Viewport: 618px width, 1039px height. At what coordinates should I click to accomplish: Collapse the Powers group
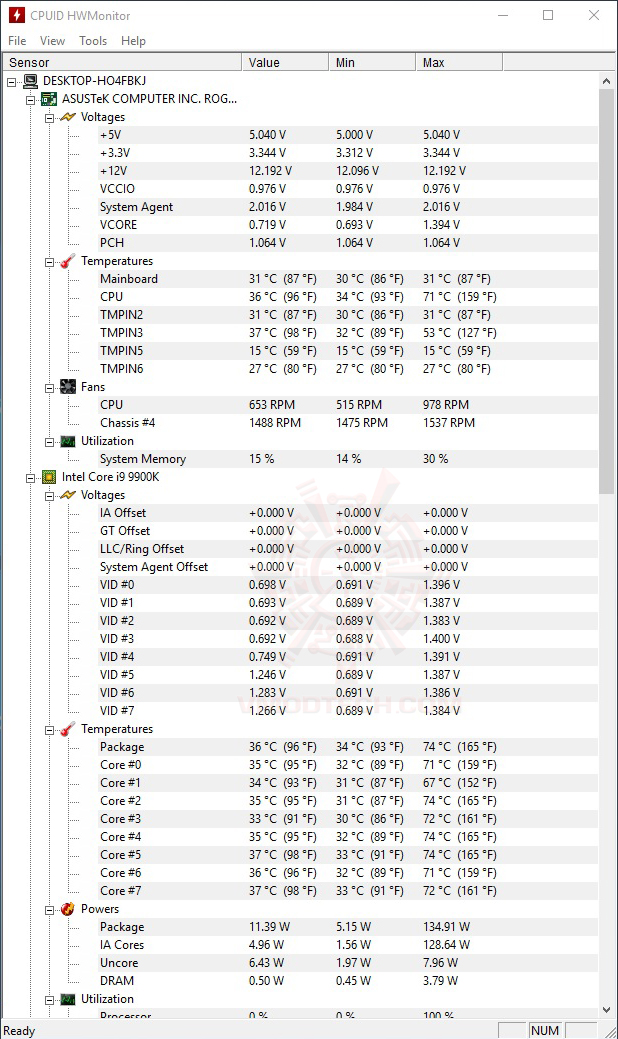click(x=49, y=910)
